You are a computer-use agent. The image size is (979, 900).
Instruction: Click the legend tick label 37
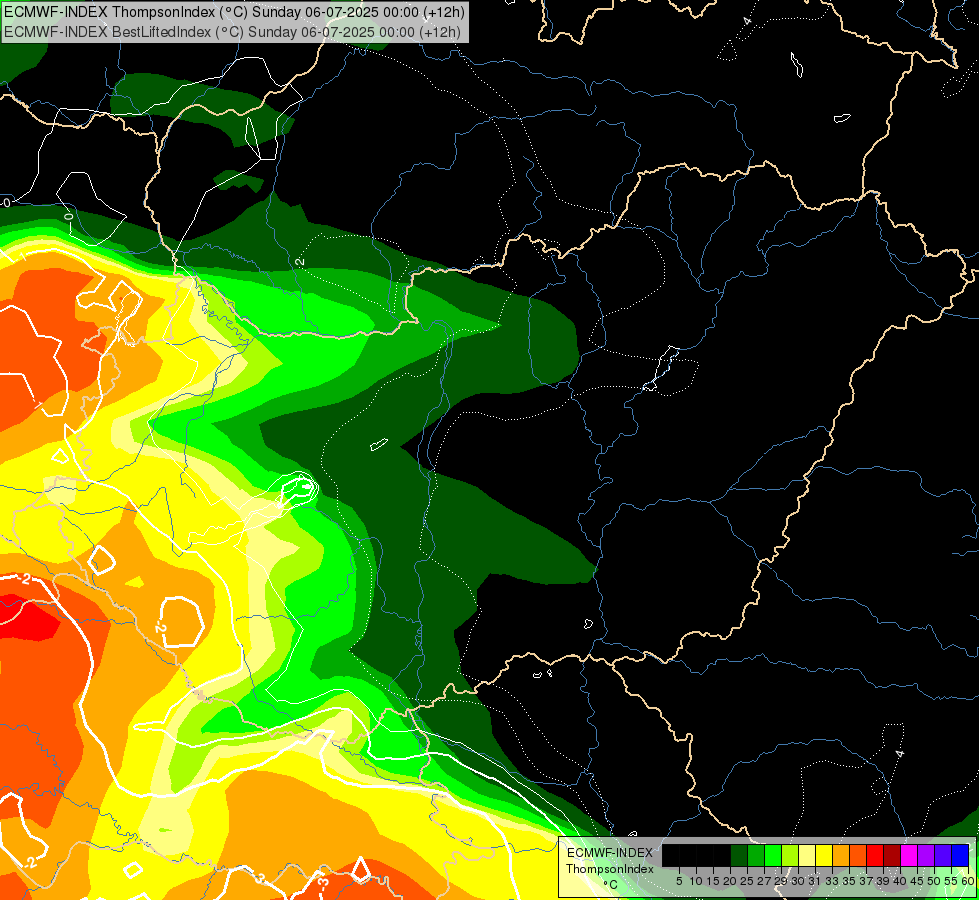tap(866, 881)
